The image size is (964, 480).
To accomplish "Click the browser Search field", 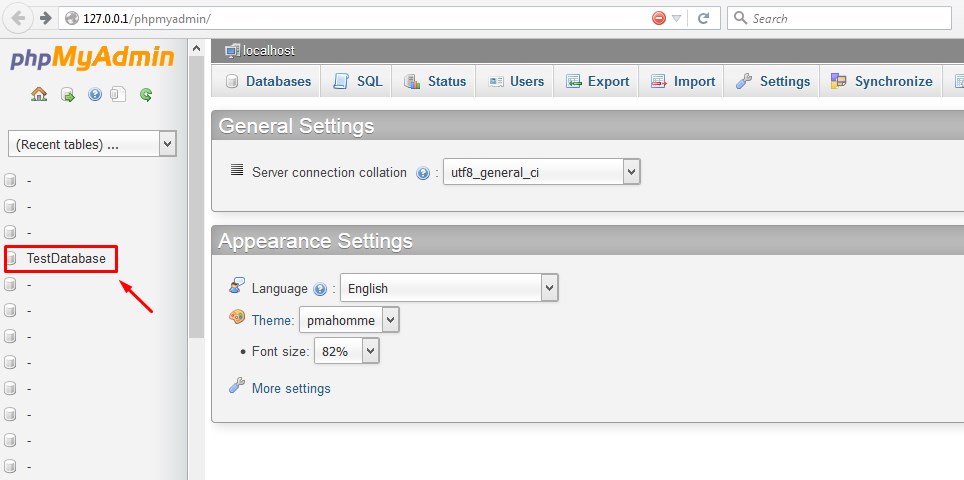I will (839, 18).
